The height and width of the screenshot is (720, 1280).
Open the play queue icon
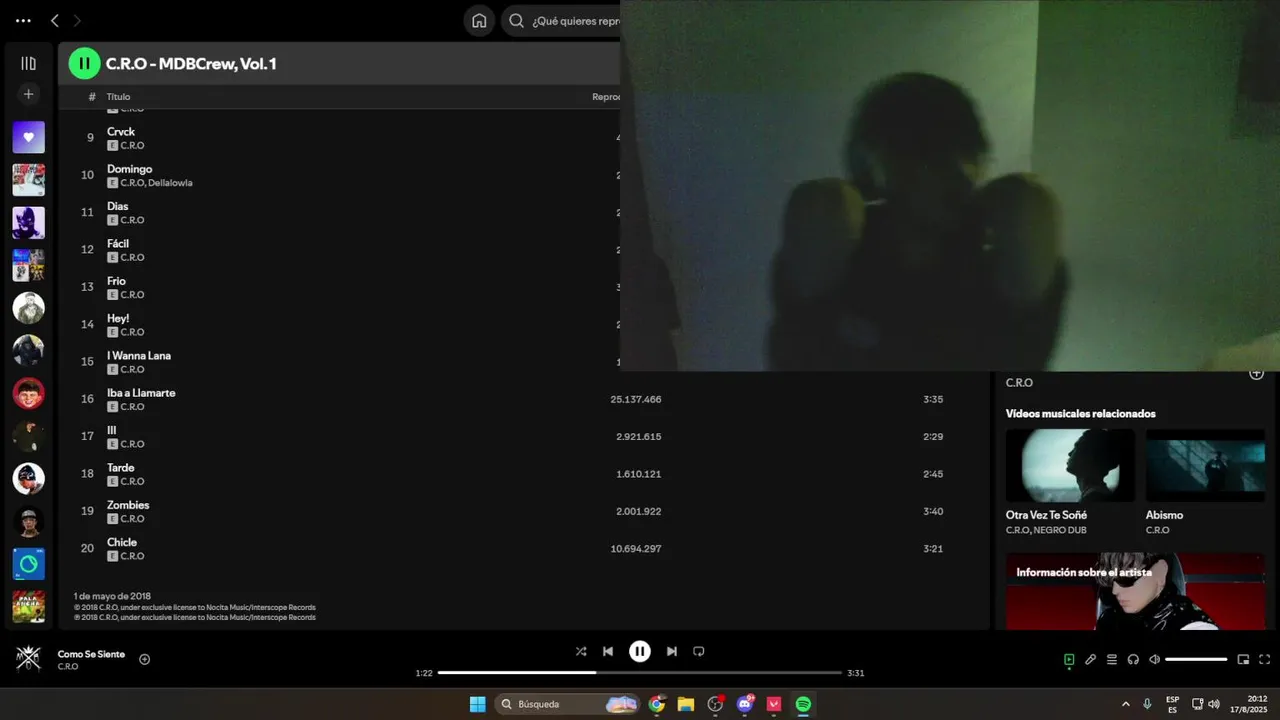pyautogui.click(x=1111, y=659)
